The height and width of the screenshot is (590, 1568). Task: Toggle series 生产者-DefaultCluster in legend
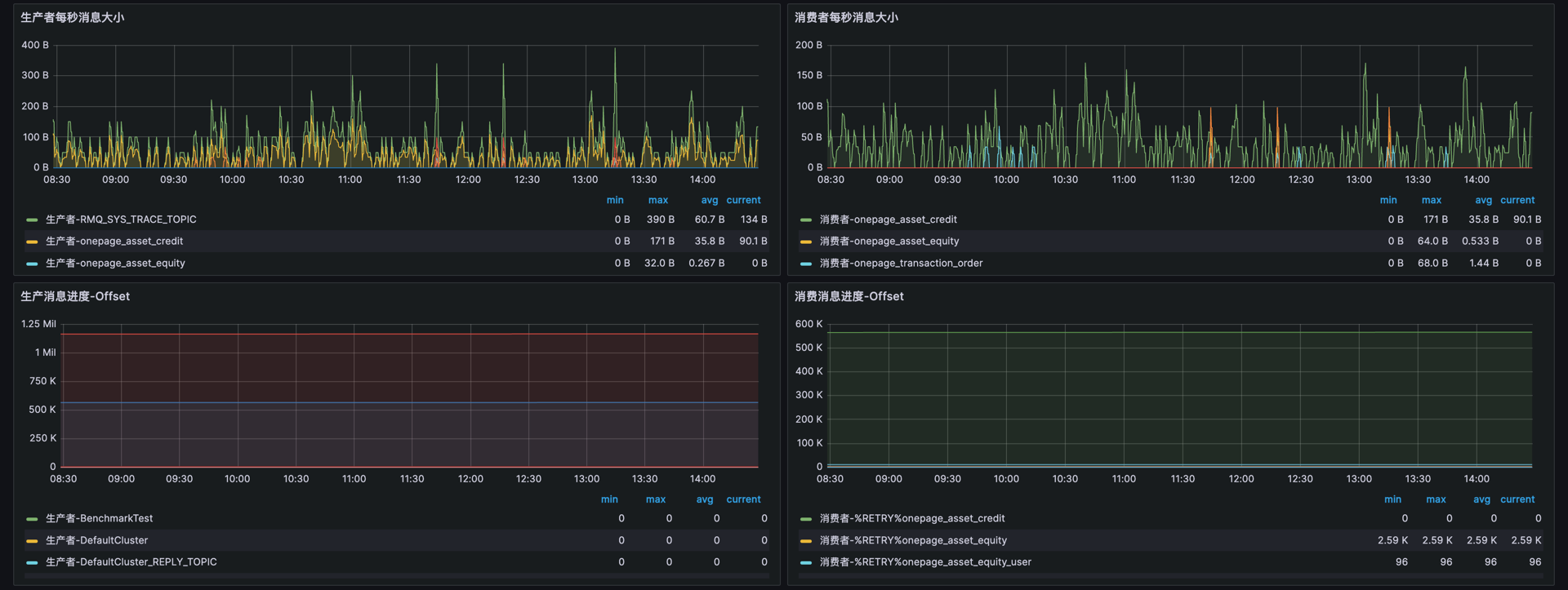point(96,540)
